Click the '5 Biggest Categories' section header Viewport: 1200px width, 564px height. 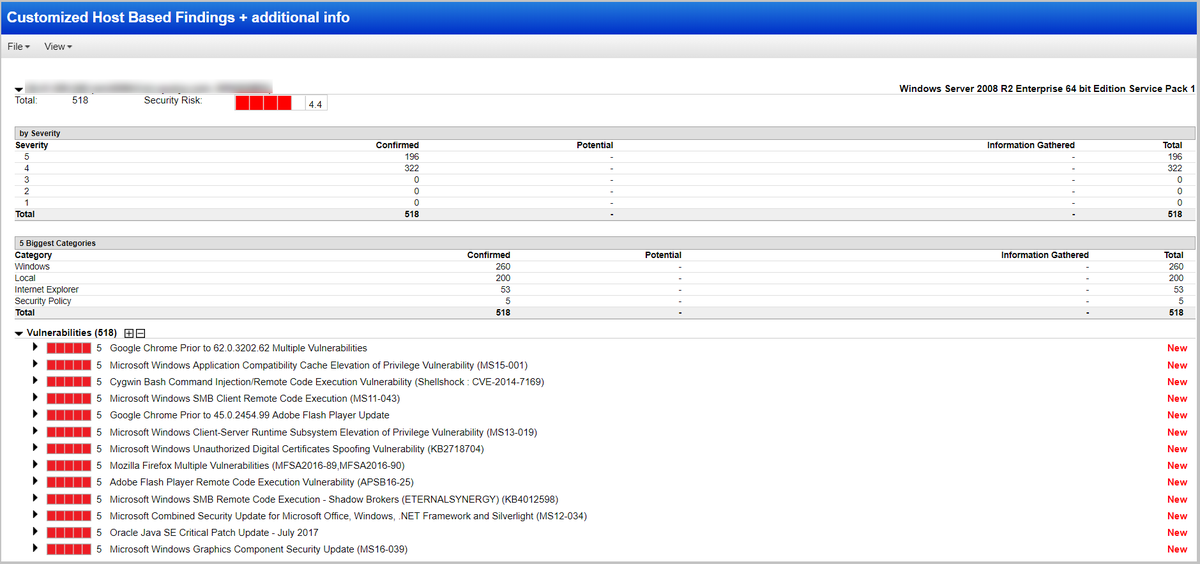[605, 243]
